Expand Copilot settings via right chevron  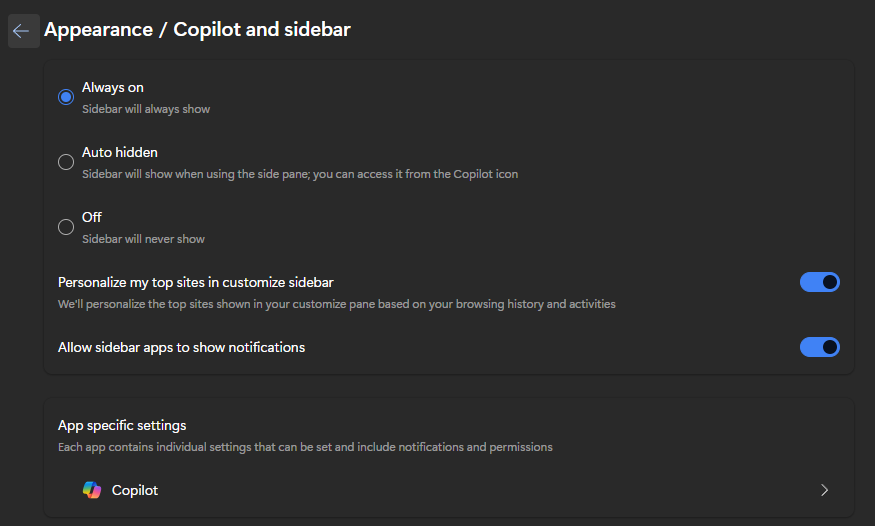point(824,490)
